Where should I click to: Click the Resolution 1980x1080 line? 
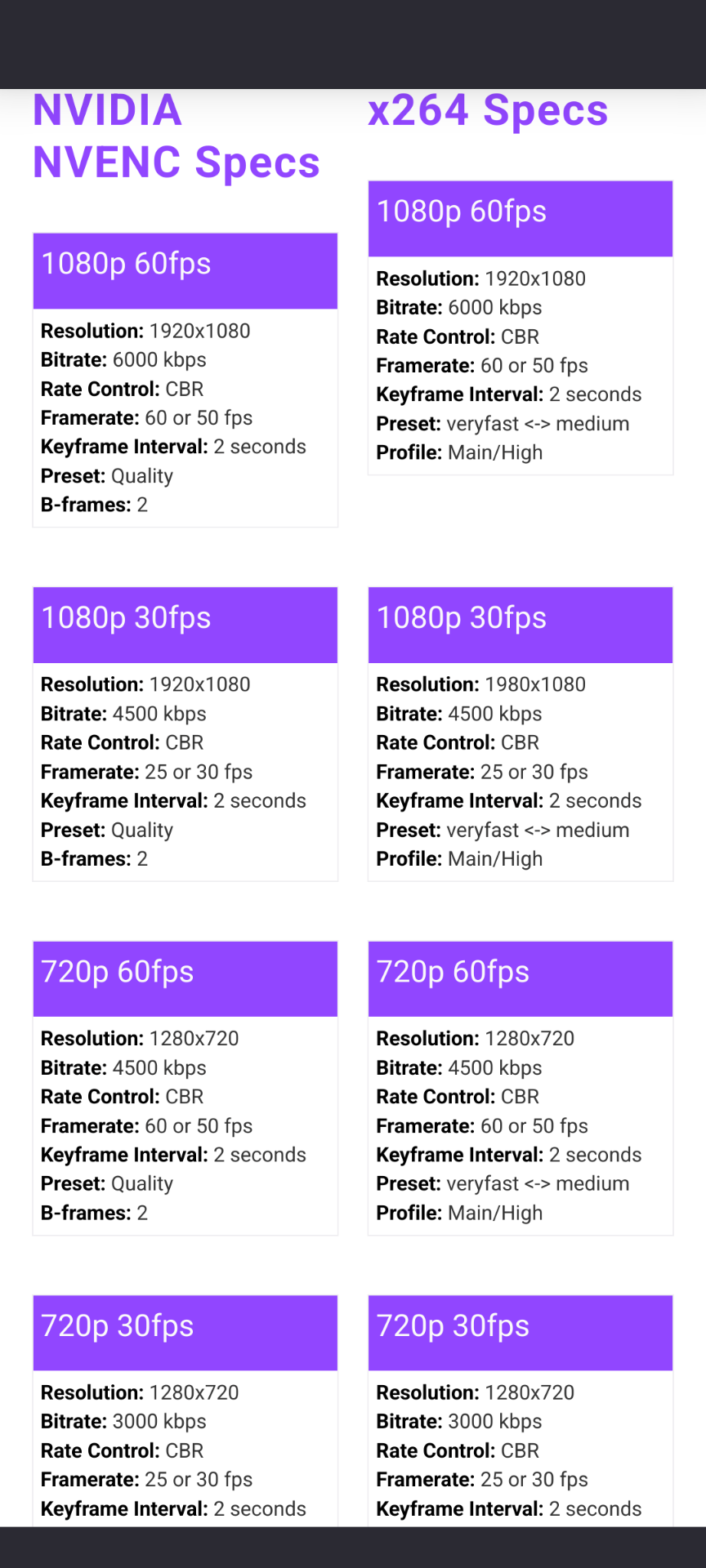pos(480,684)
